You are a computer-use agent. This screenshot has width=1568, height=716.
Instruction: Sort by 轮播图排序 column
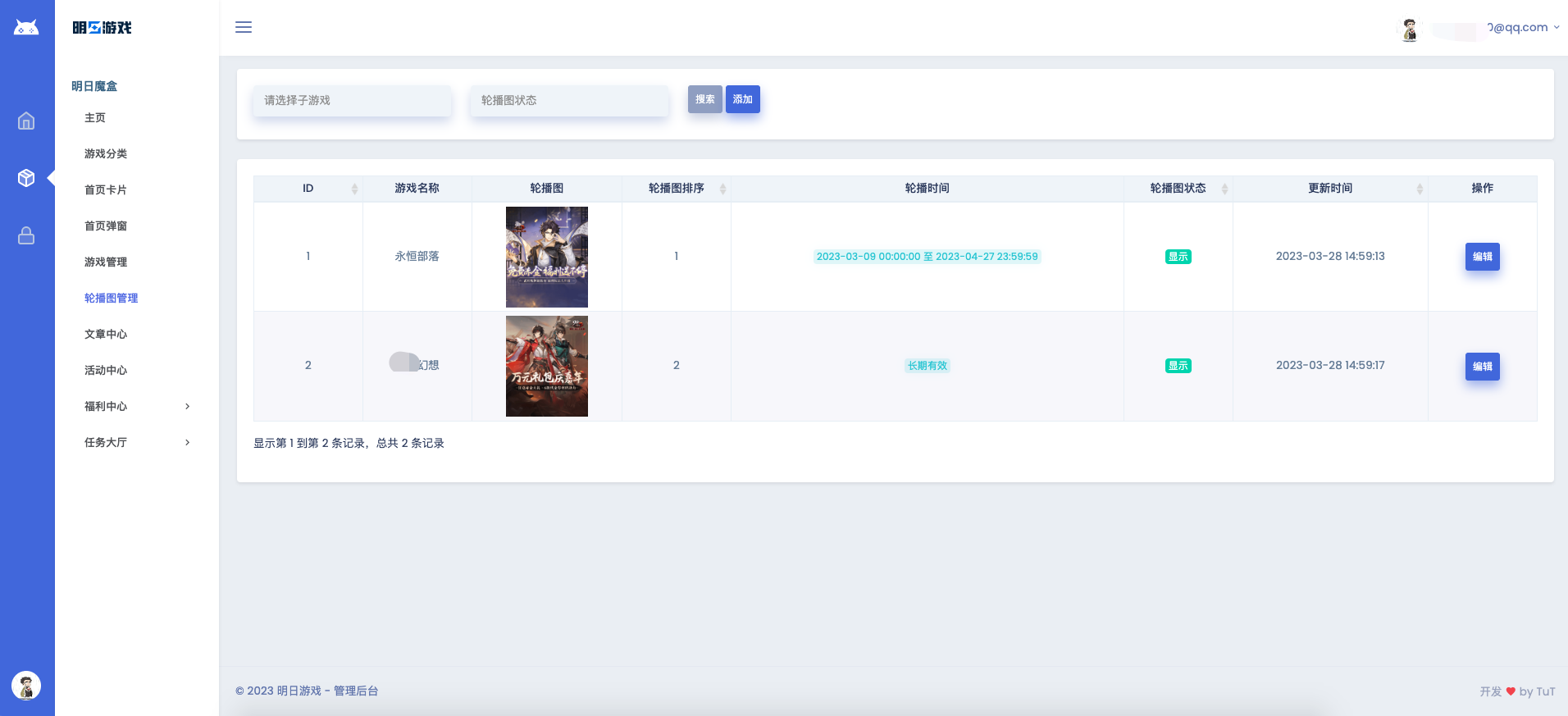(722, 189)
